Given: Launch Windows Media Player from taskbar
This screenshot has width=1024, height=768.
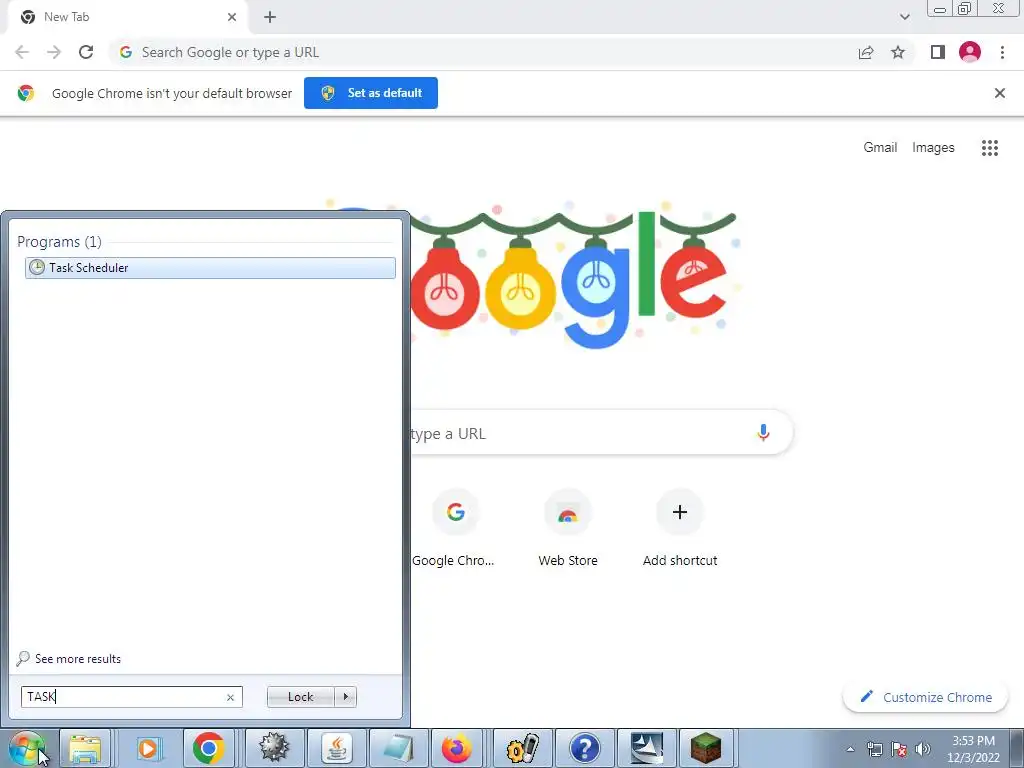Looking at the screenshot, I should tap(148, 748).
